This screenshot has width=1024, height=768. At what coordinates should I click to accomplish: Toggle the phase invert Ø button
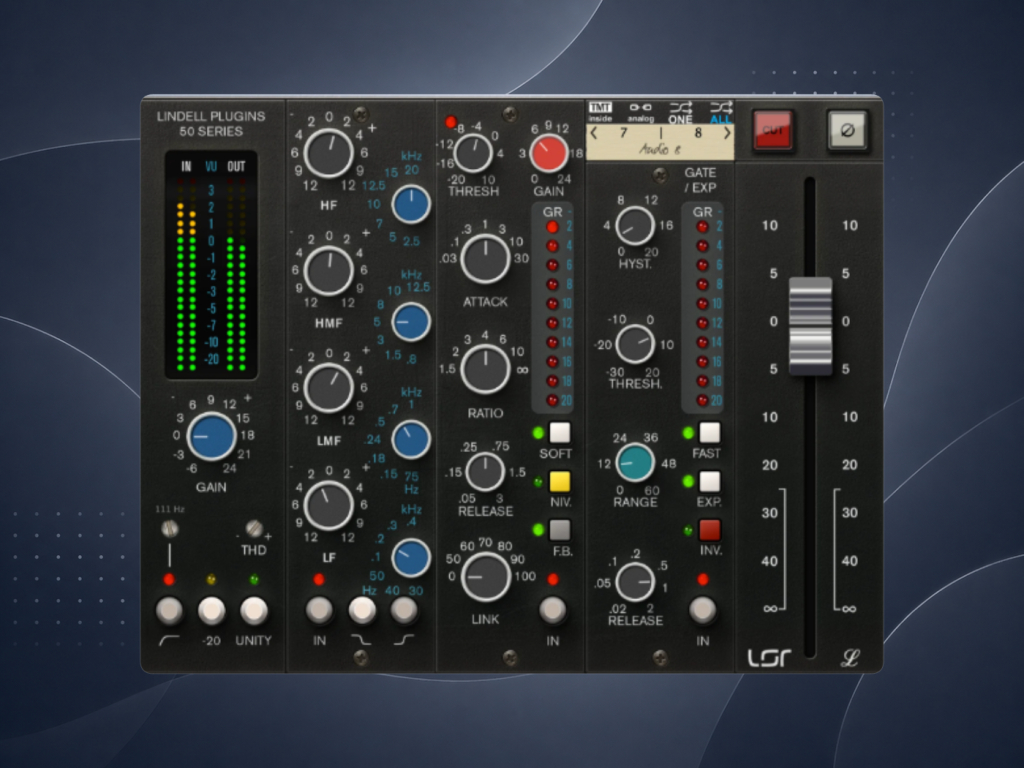point(847,130)
